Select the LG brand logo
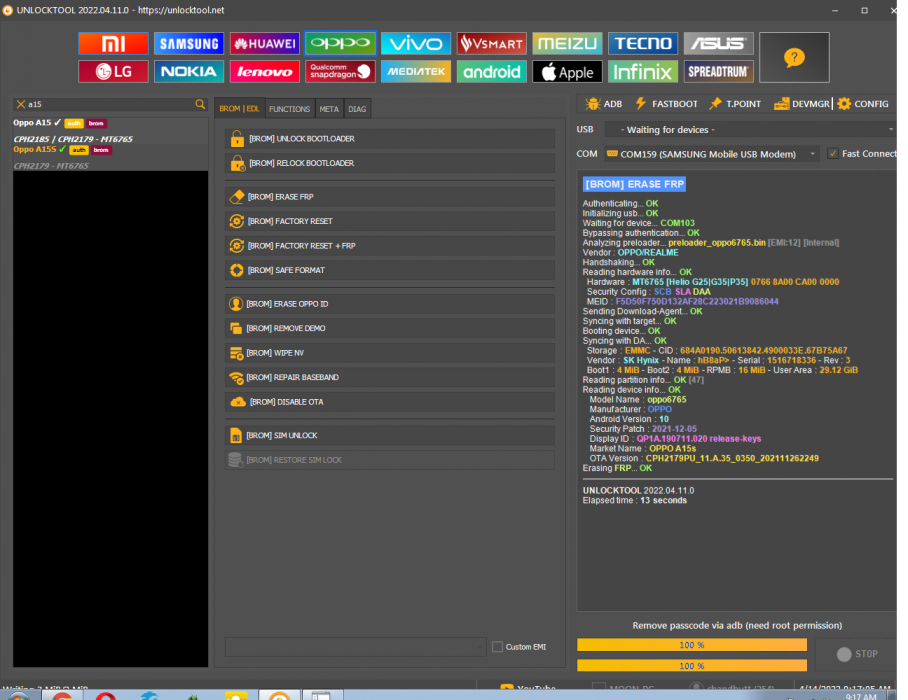908x700 pixels. tap(113, 72)
